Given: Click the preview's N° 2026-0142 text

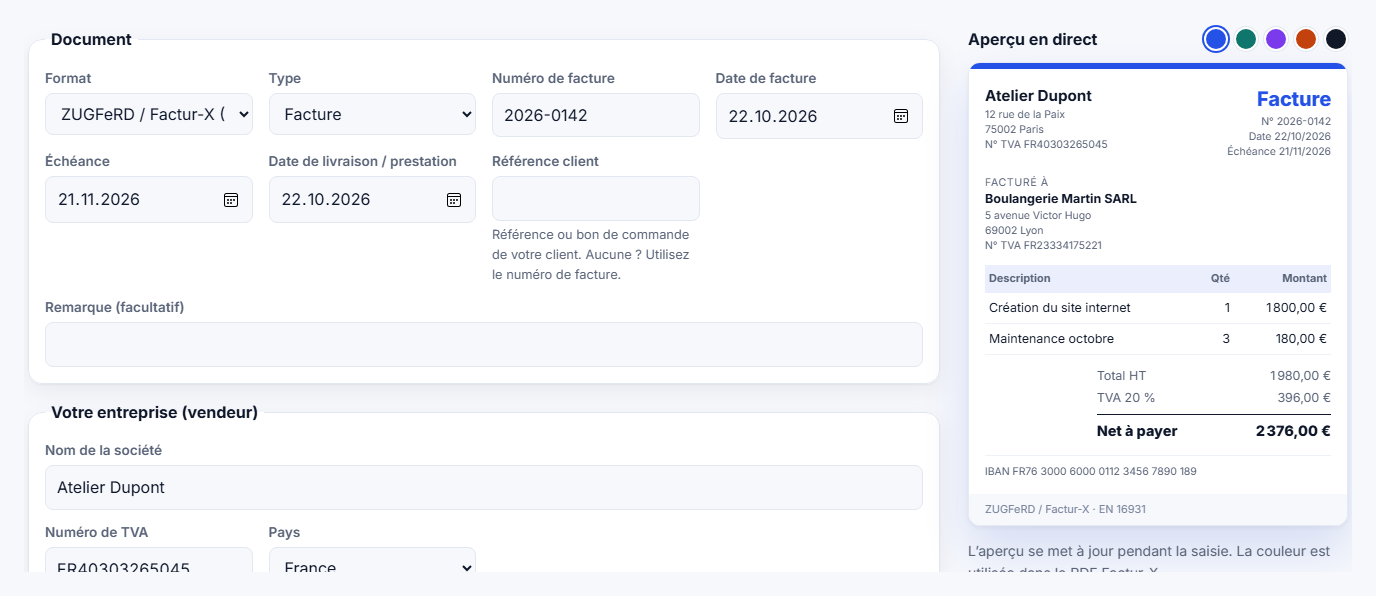Looking at the screenshot, I should click(x=1296, y=121).
